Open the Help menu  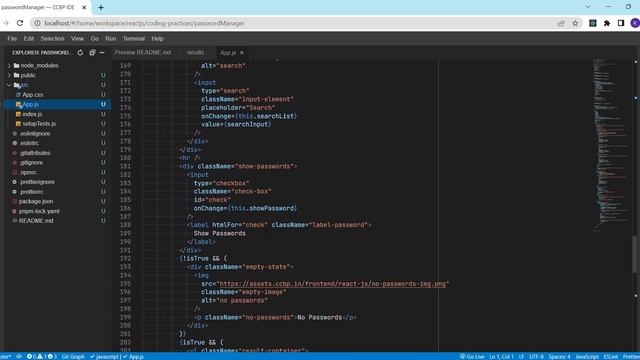tap(158, 39)
